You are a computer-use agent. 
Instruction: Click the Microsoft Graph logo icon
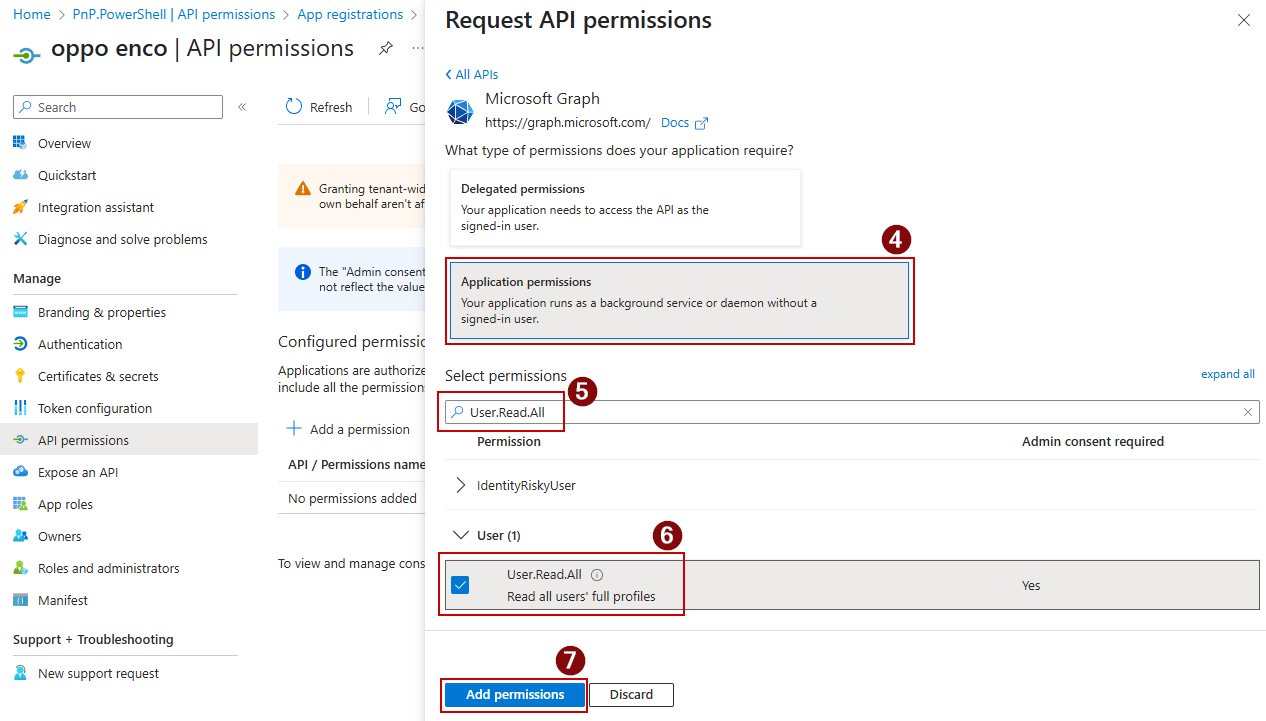pyautogui.click(x=460, y=110)
